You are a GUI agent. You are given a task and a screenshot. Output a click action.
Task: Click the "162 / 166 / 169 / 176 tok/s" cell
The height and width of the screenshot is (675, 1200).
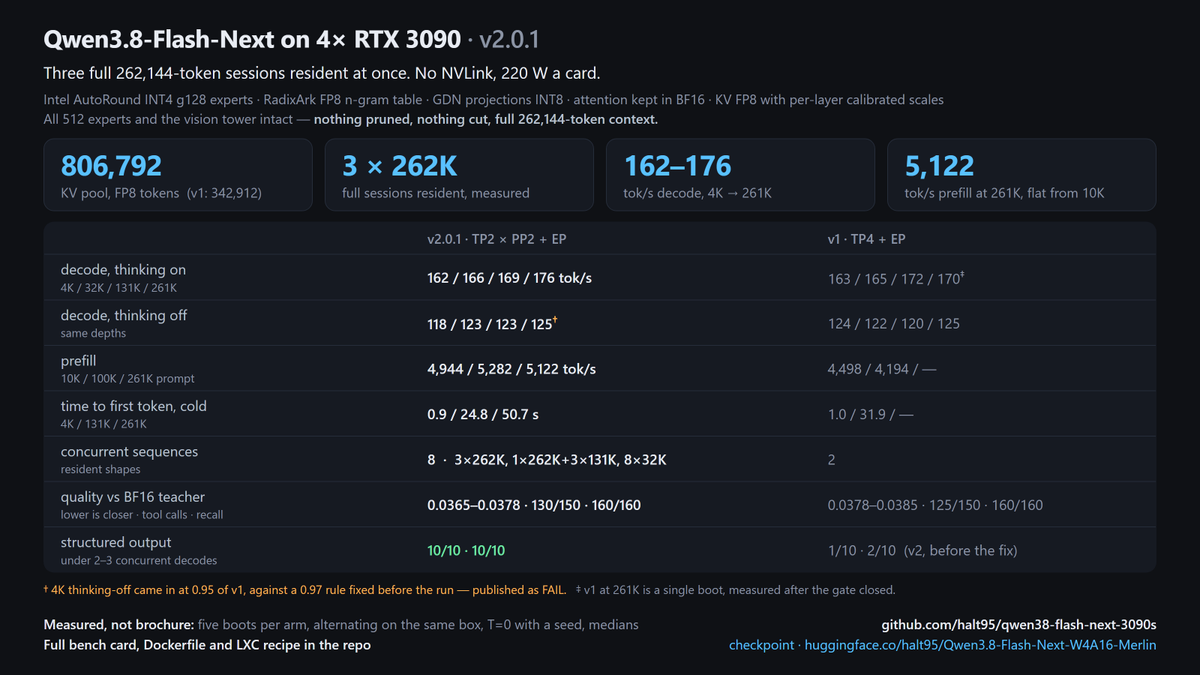point(509,277)
